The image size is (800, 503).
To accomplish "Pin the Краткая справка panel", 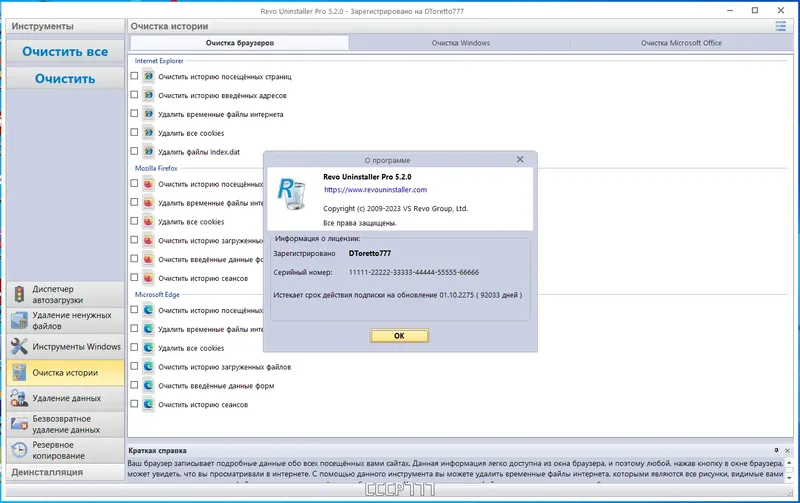I will [x=777, y=450].
